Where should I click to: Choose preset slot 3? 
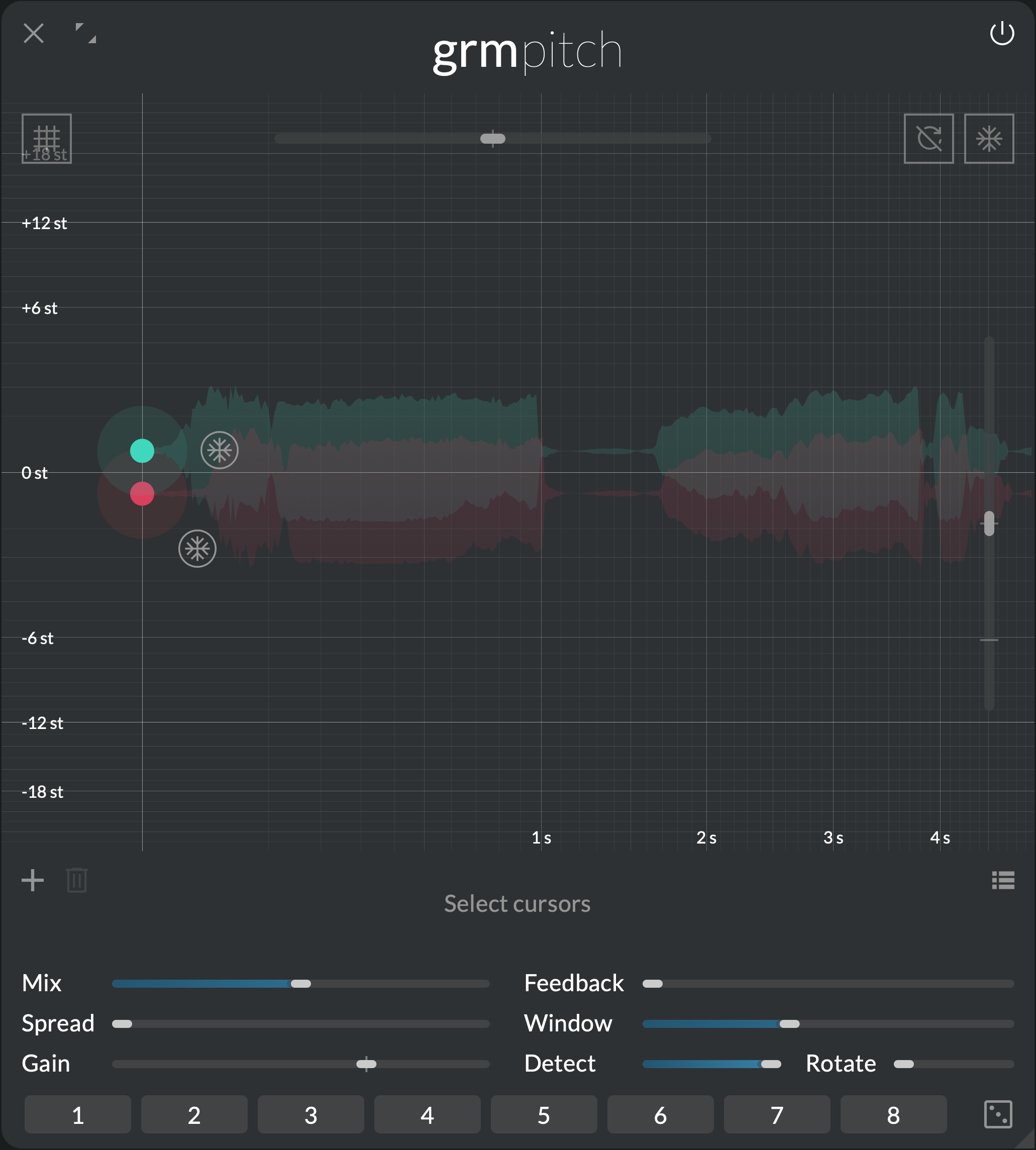click(311, 1115)
